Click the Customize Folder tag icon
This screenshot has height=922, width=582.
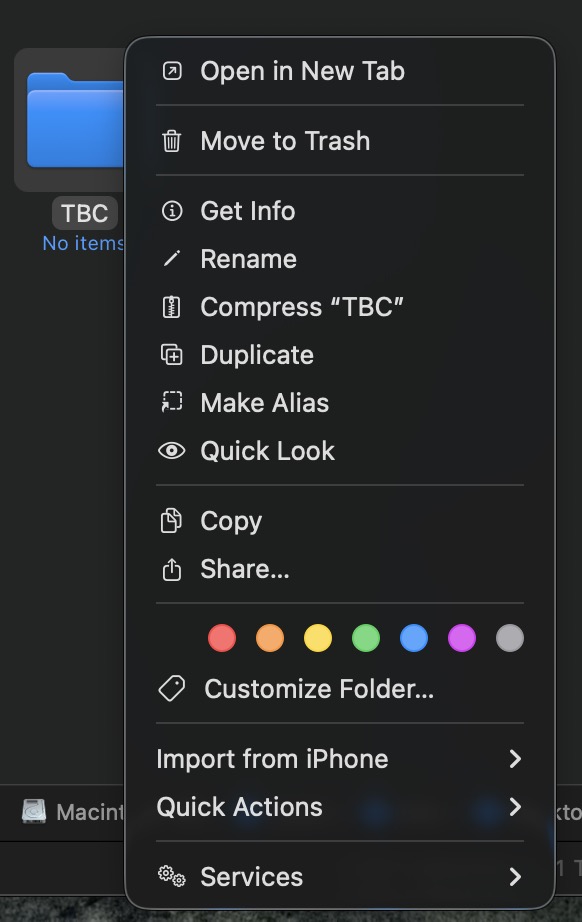(x=172, y=689)
